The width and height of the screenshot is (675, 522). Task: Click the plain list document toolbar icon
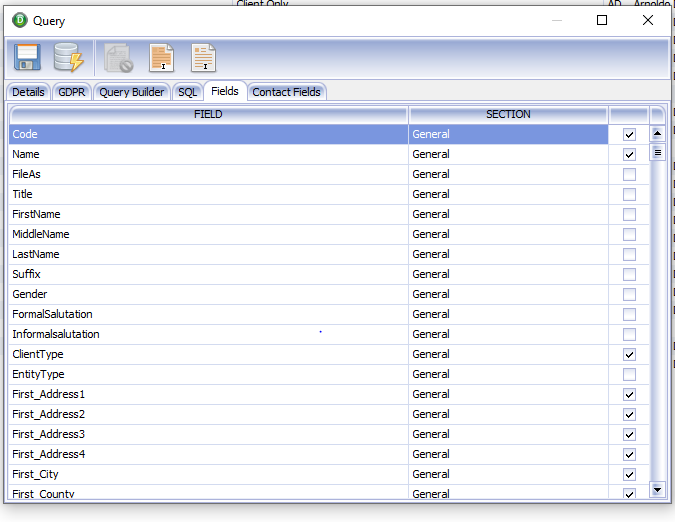[x=203, y=58]
